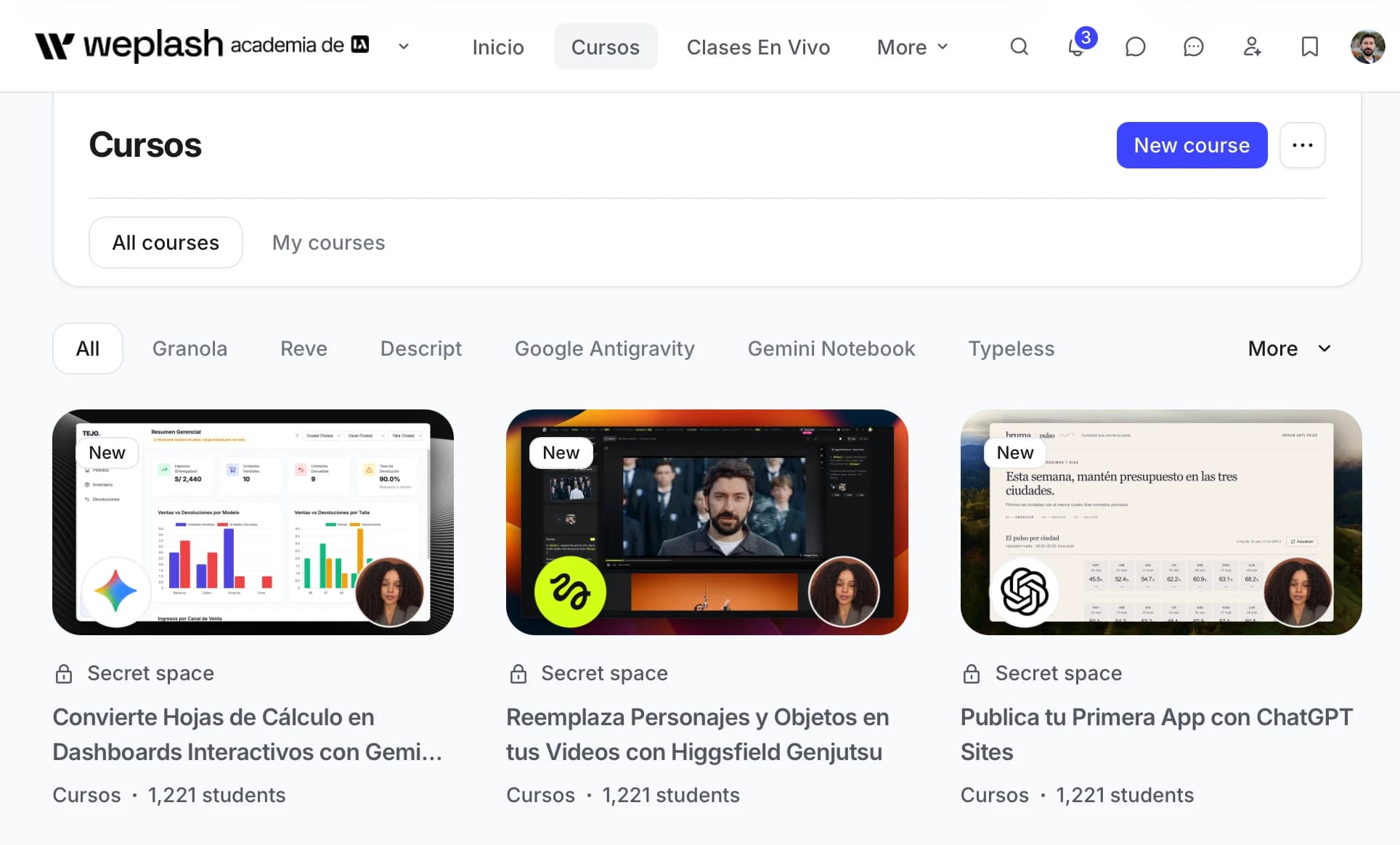
Task: Open the Cursos navigation tab
Action: pos(605,47)
